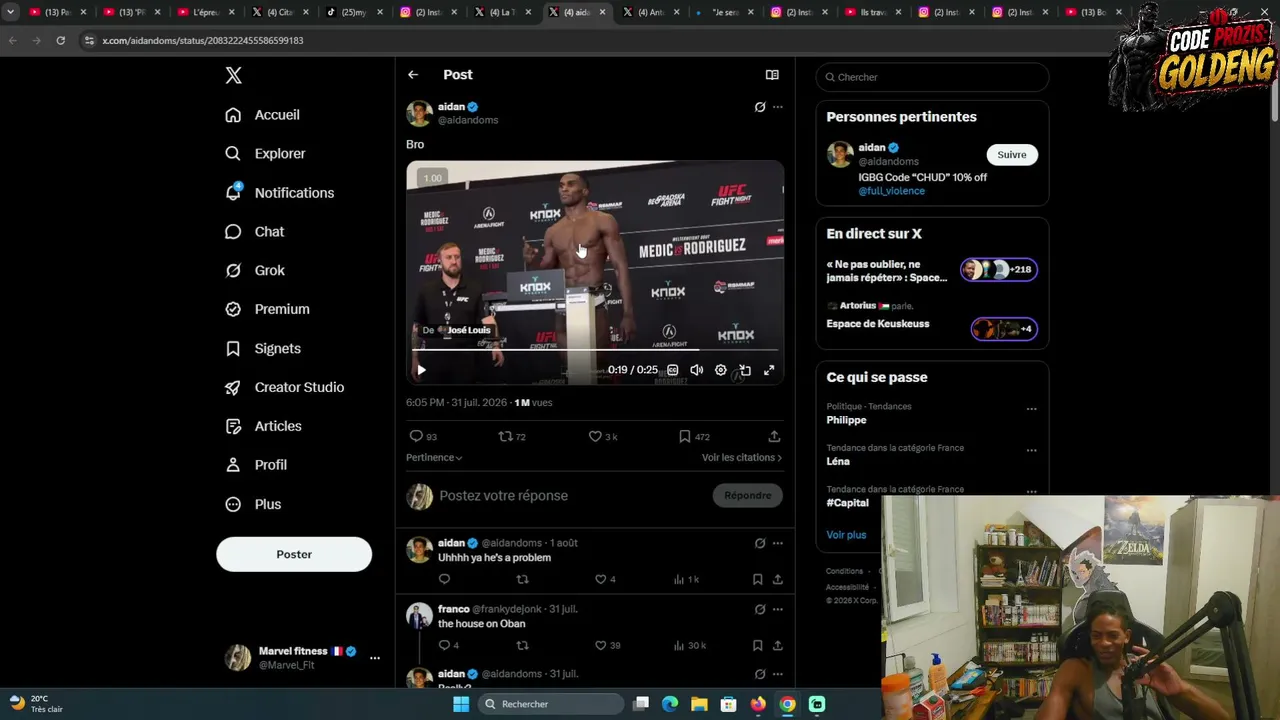1280x720 pixels.
Task: Click the Répondre button
Action: [x=748, y=496]
